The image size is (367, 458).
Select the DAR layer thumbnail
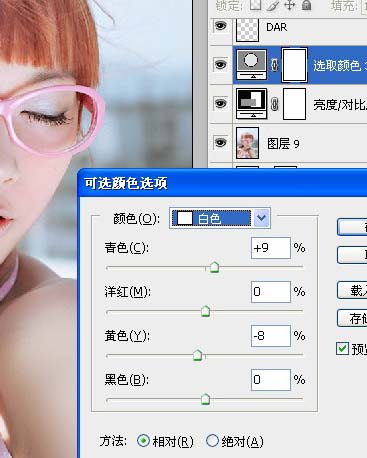coord(247,30)
